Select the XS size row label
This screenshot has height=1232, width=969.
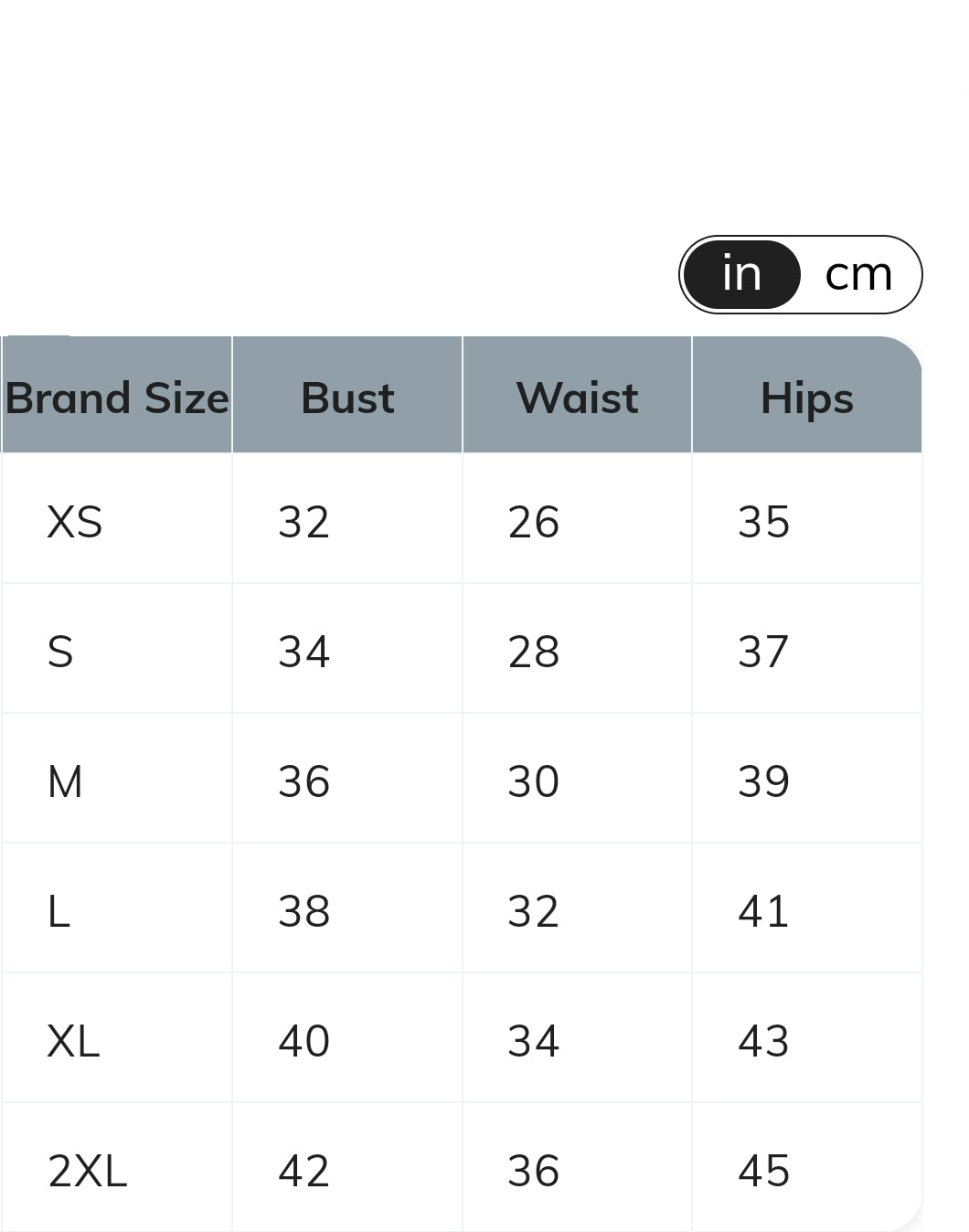pyautogui.click(x=75, y=522)
